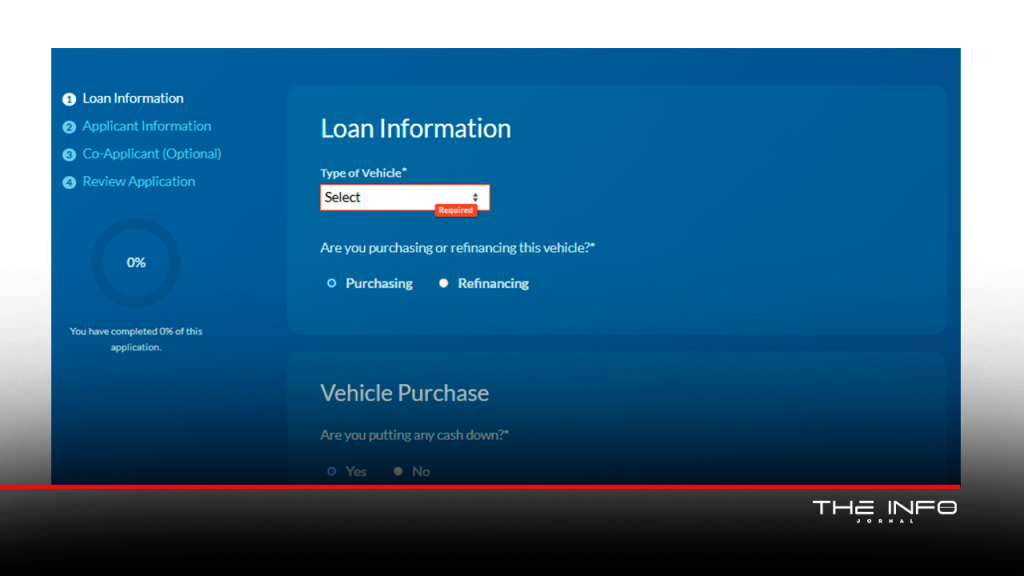The width and height of the screenshot is (1024, 576).
Task: Select Yes for putting cash down
Action: tap(332, 472)
